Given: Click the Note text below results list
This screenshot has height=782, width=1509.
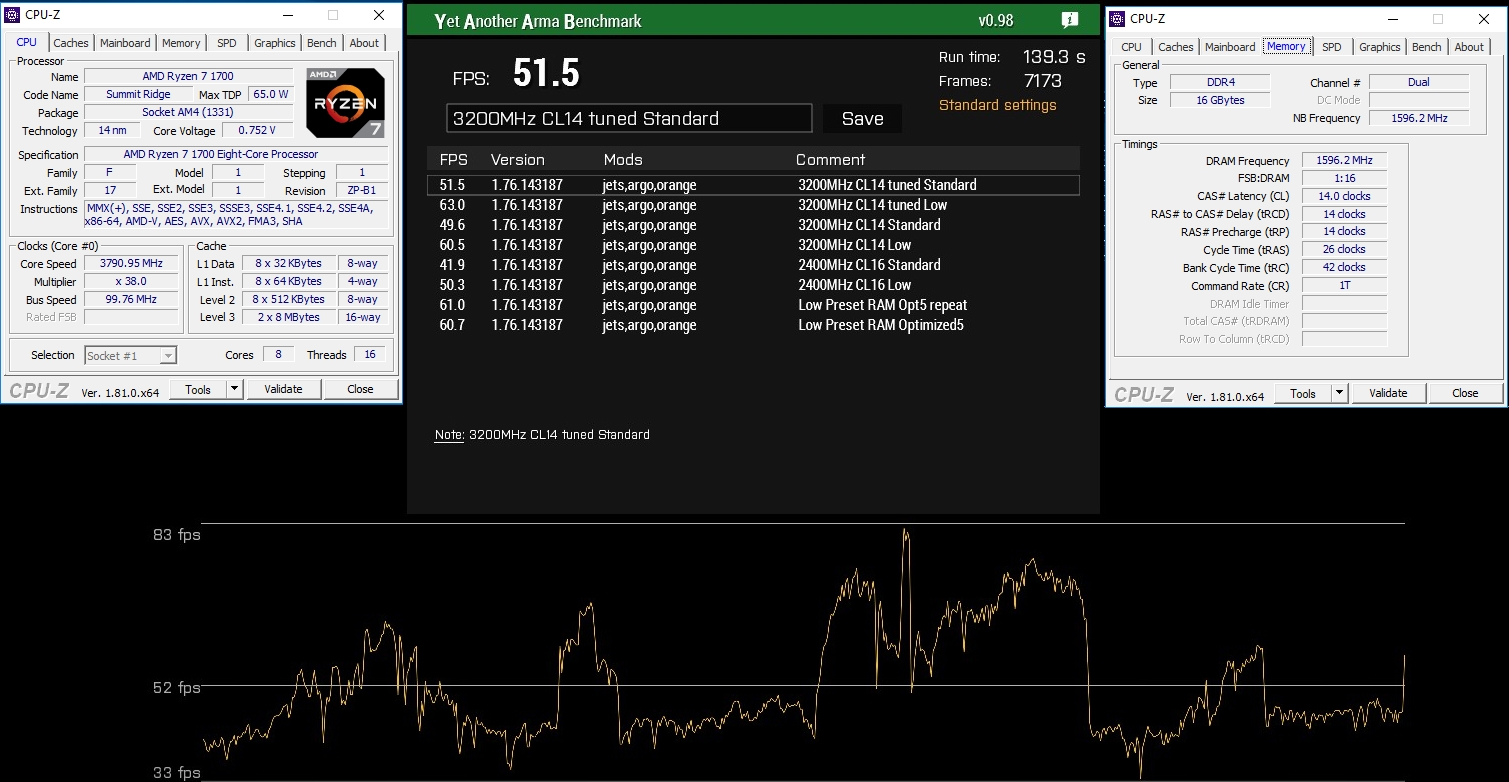Looking at the screenshot, I should [x=542, y=435].
